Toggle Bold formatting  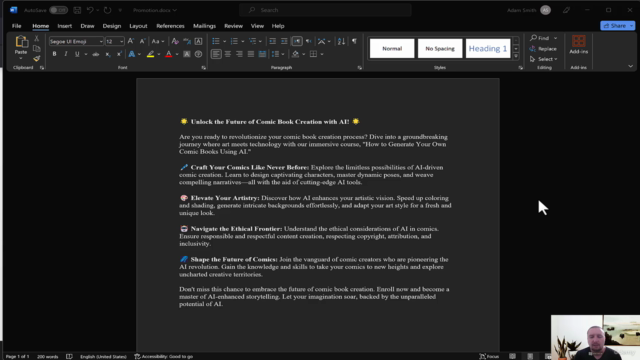pyautogui.click(x=54, y=54)
